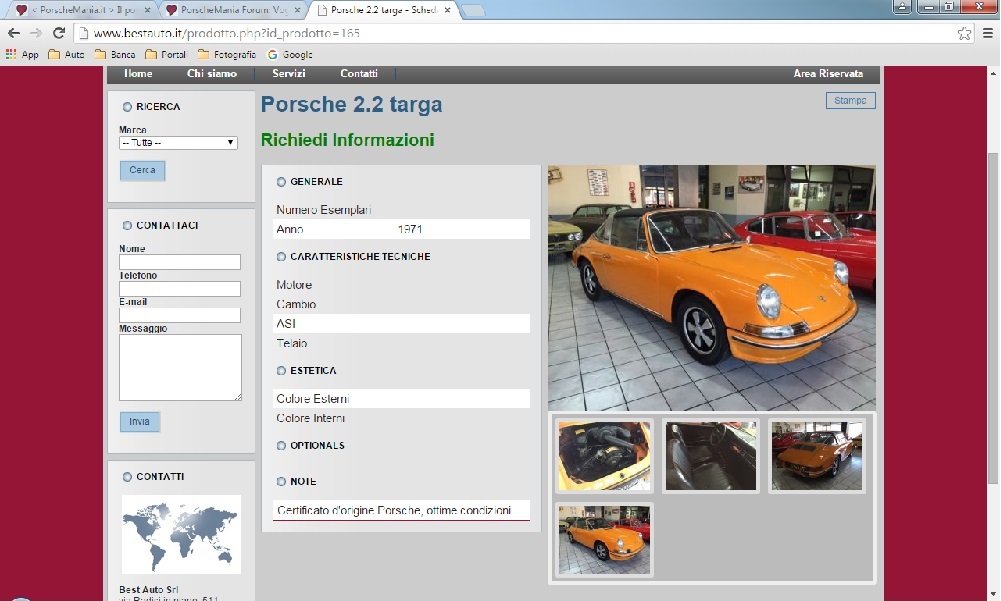
Task: Go back with the browser back arrow
Action: pos(13,33)
